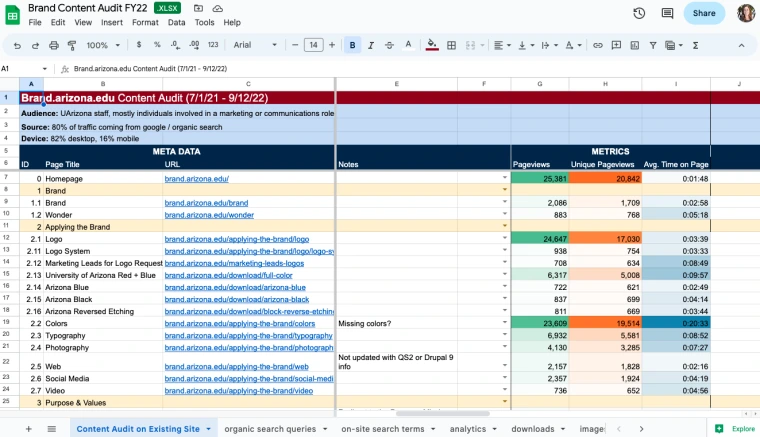Increase decimal places icon

pyautogui.click(x=194, y=45)
